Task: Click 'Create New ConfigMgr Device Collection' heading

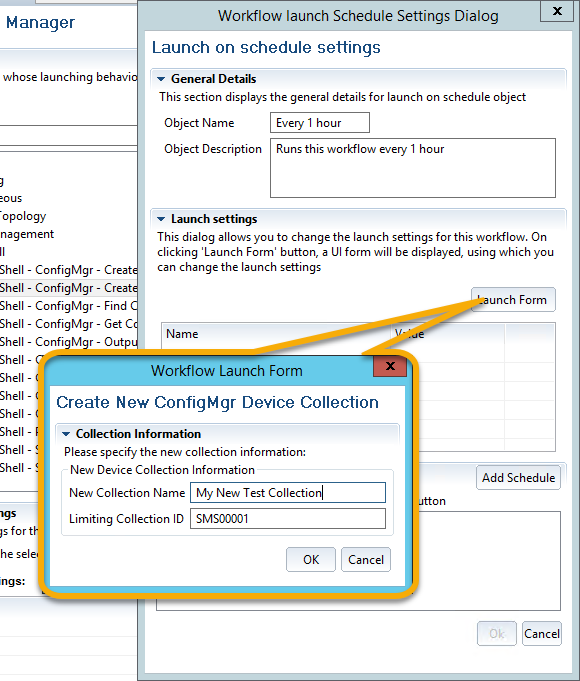Action: [217, 402]
